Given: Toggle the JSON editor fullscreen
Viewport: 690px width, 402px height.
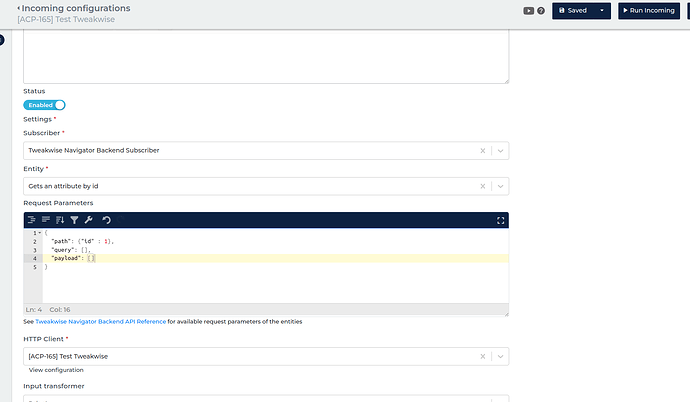Looking at the screenshot, I should coord(500,220).
